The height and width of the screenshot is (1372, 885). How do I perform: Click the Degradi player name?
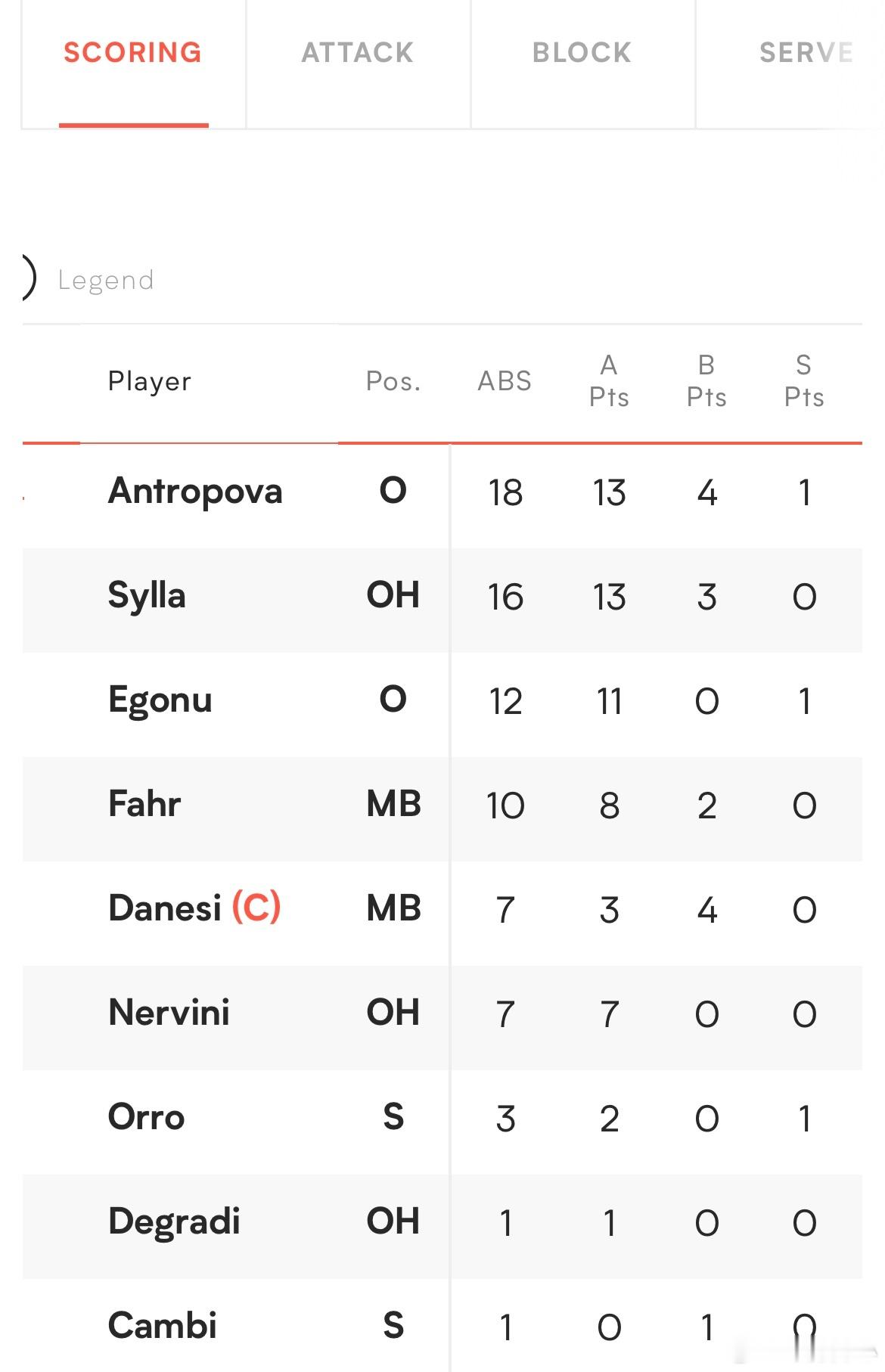(x=175, y=1222)
